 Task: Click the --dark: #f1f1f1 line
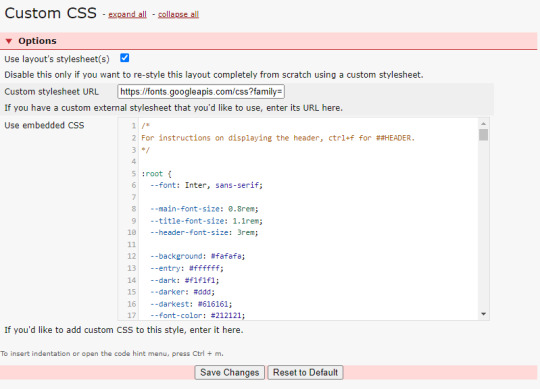(x=185, y=280)
